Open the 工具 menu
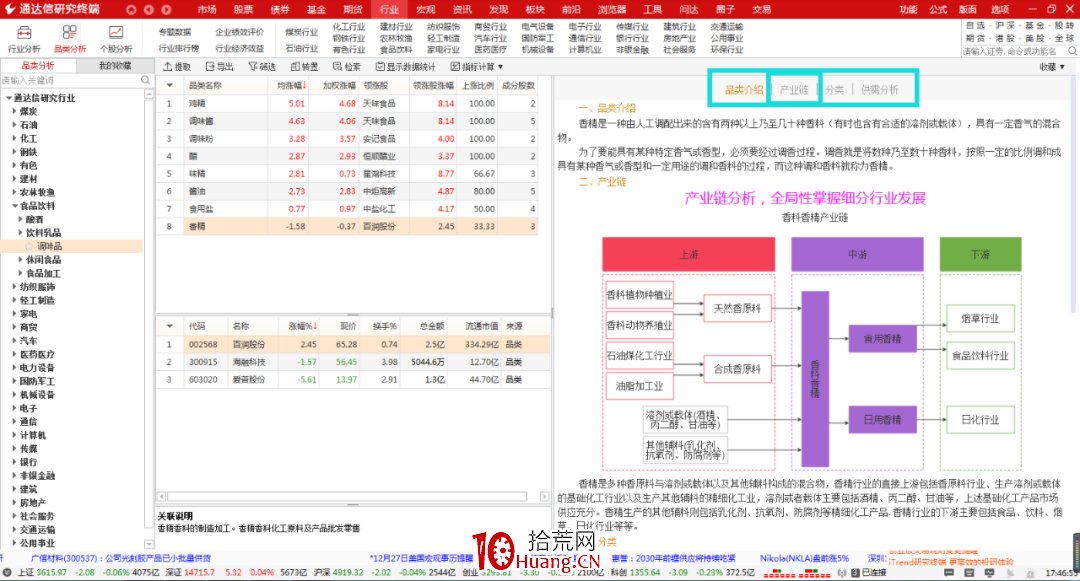Viewport: 1080px width, 581px height. (x=652, y=10)
